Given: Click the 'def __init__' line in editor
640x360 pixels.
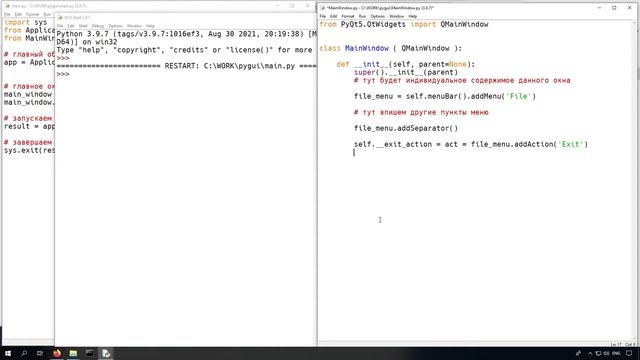Looking at the screenshot, I should tap(406, 64).
